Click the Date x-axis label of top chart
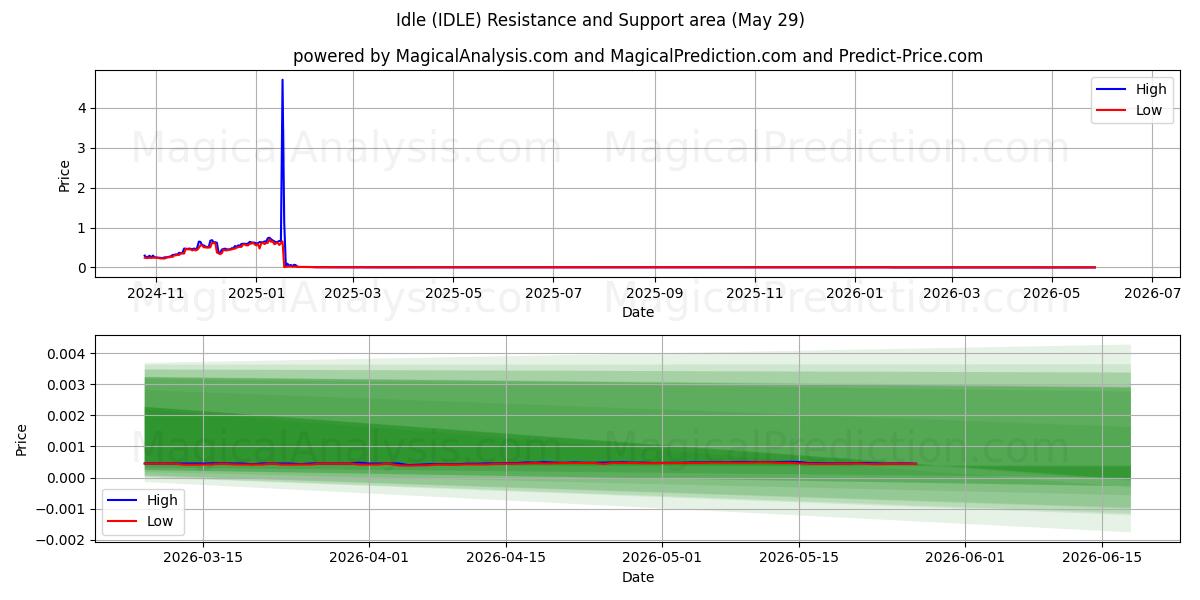The width and height of the screenshot is (1200, 600). click(x=638, y=312)
